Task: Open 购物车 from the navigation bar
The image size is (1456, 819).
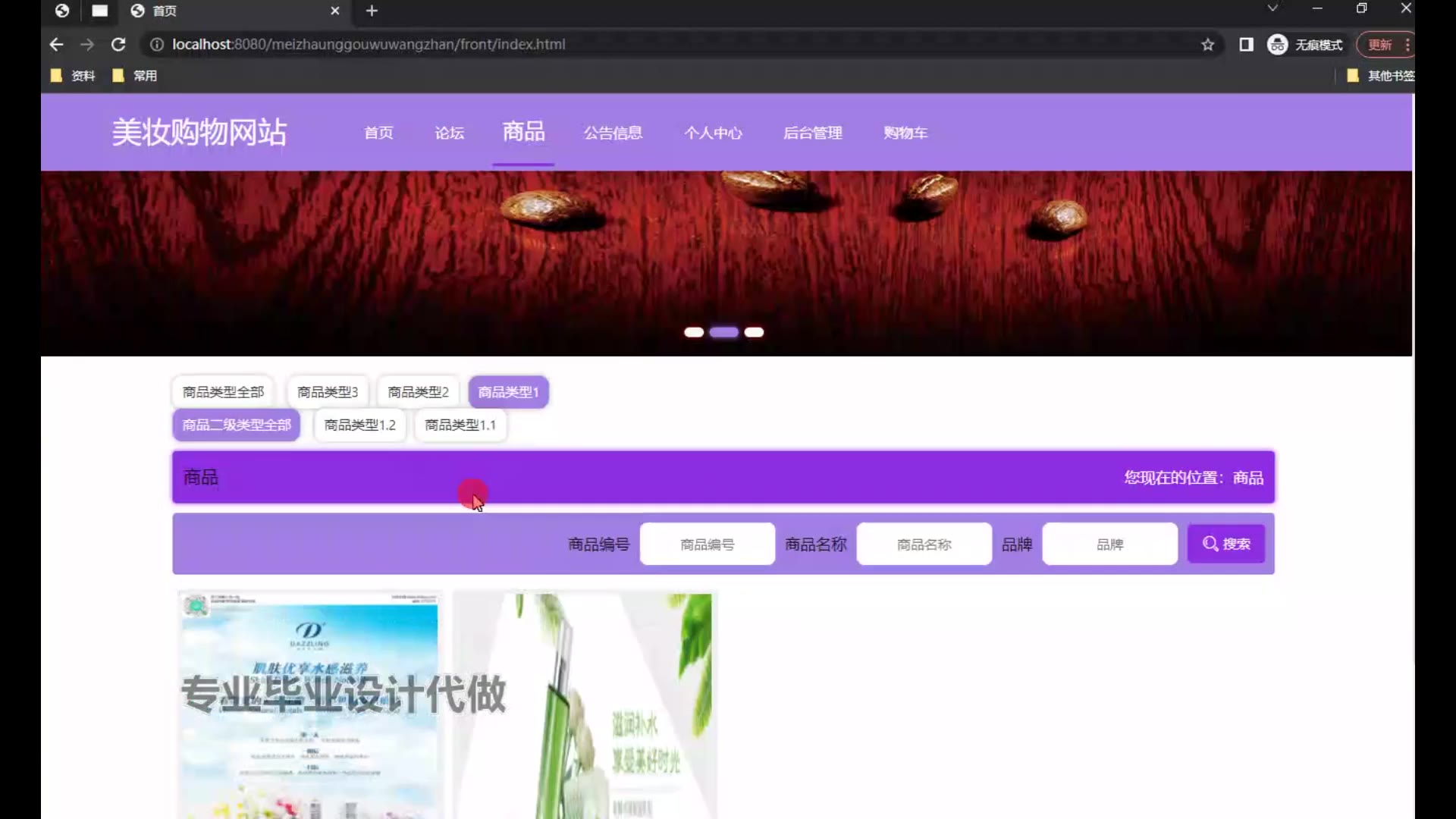Action: tap(905, 133)
